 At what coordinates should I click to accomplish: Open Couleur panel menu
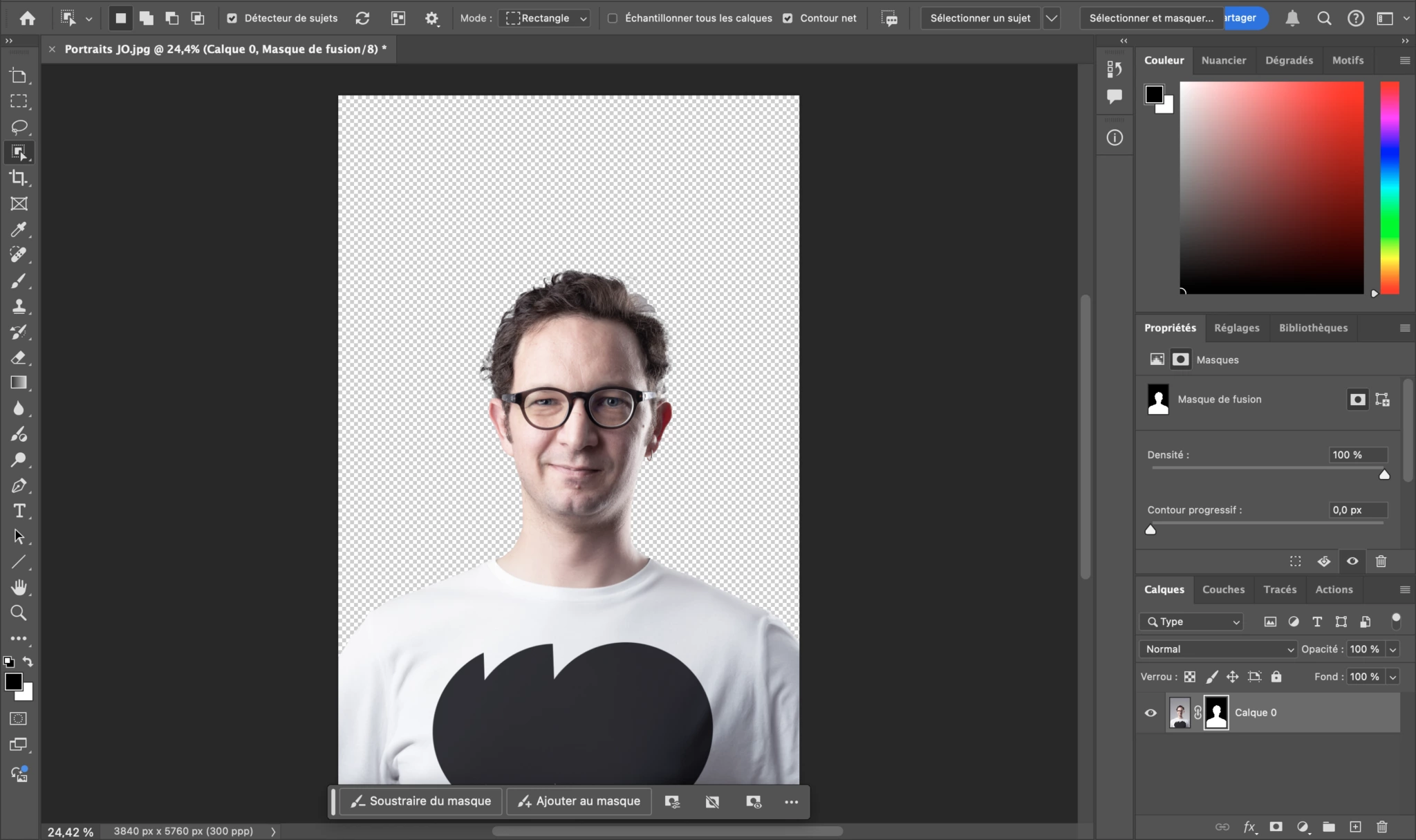tap(1404, 61)
